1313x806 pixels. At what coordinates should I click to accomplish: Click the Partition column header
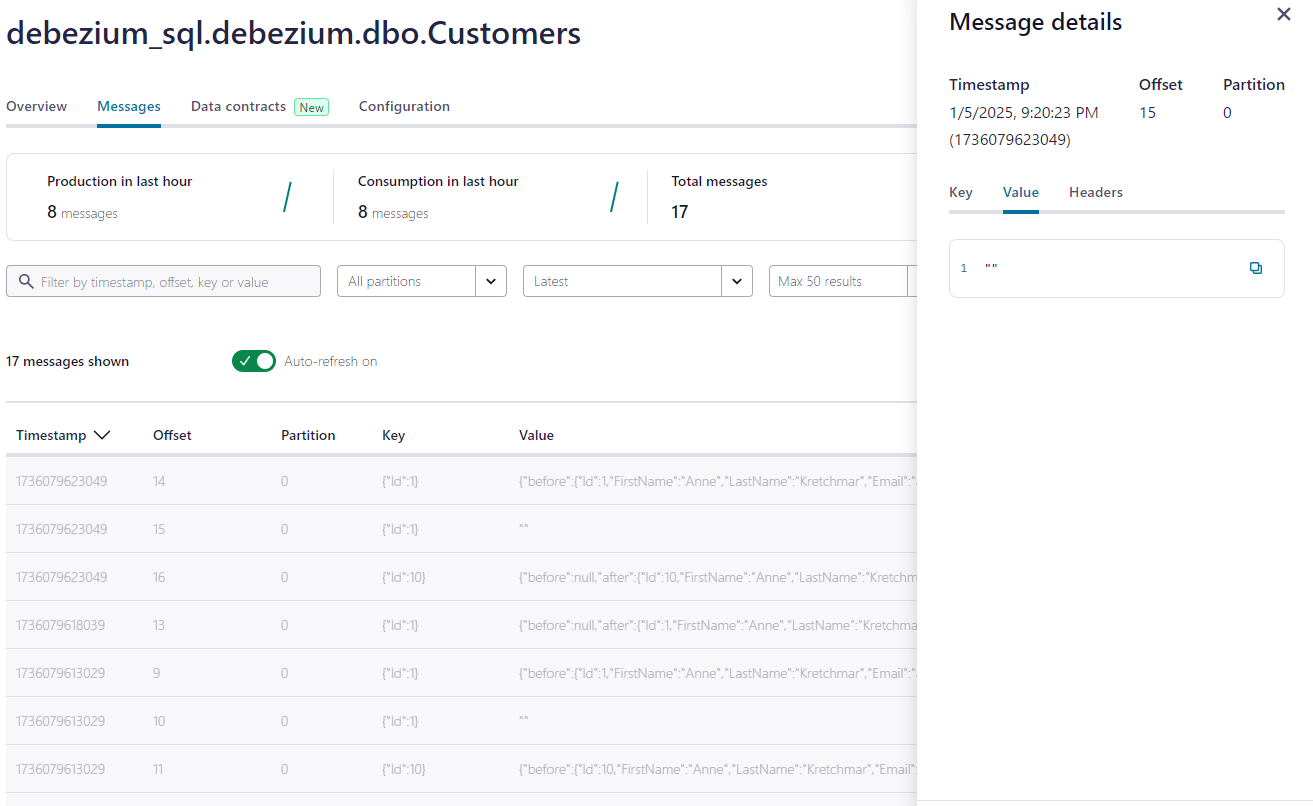(308, 435)
